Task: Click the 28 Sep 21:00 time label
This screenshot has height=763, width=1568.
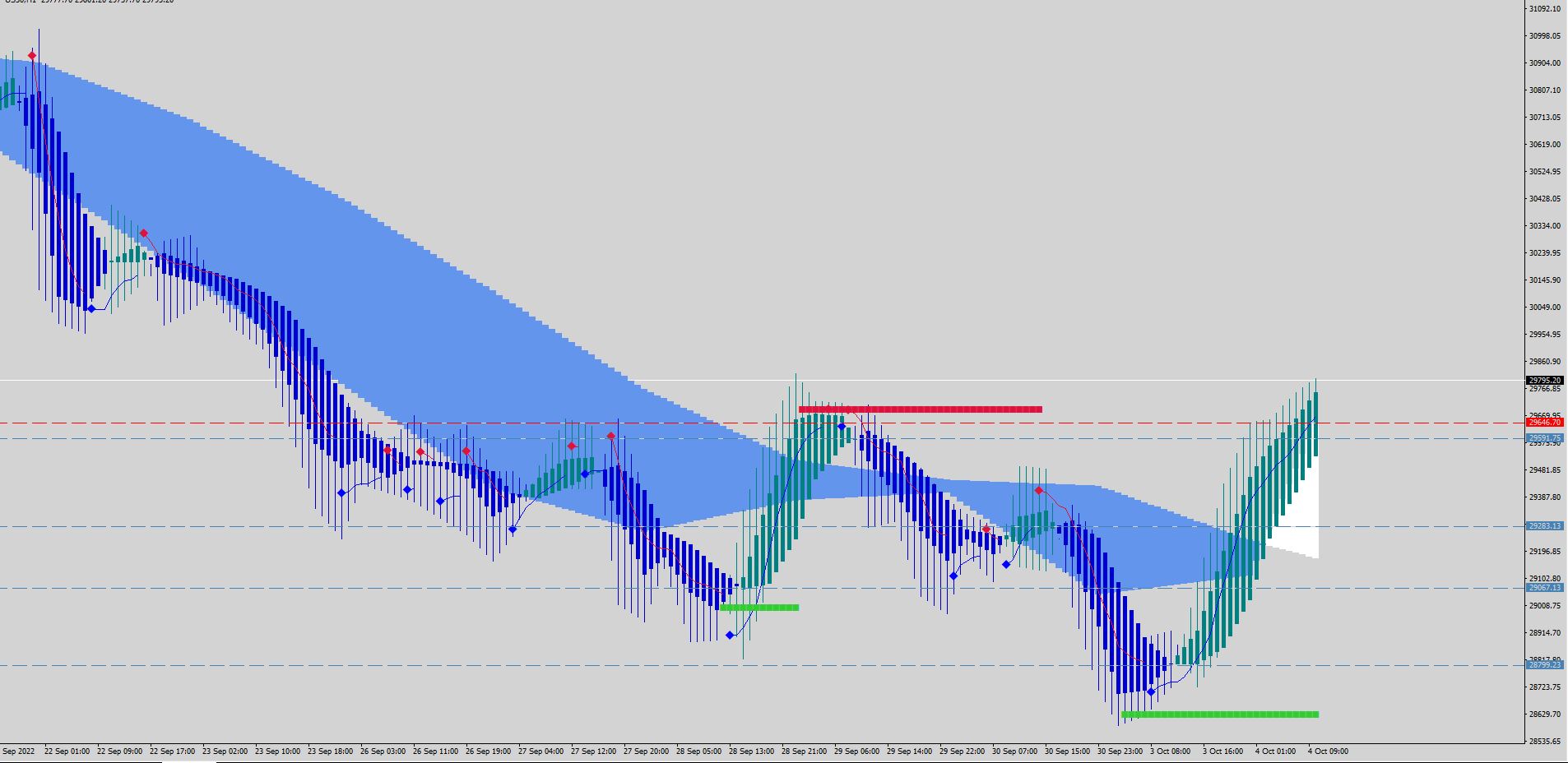Action: [804, 751]
